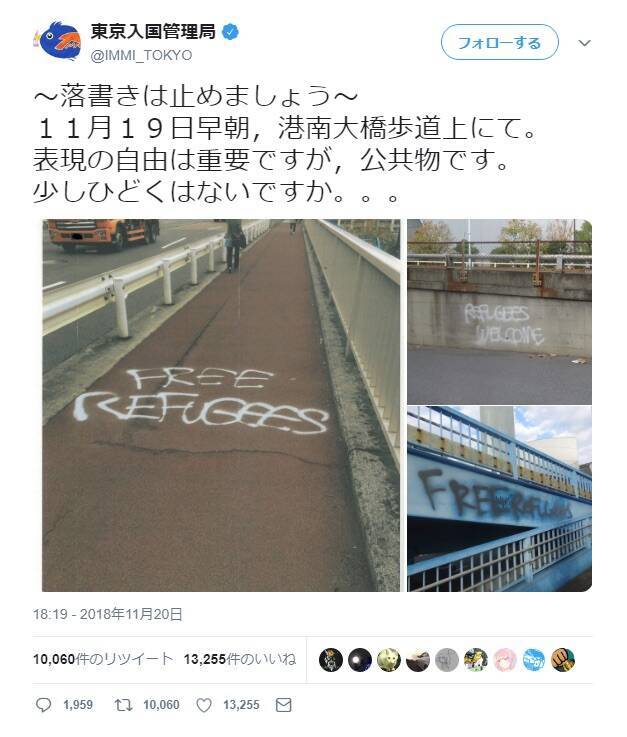Open first liker's avatar in row

pos(331,659)
